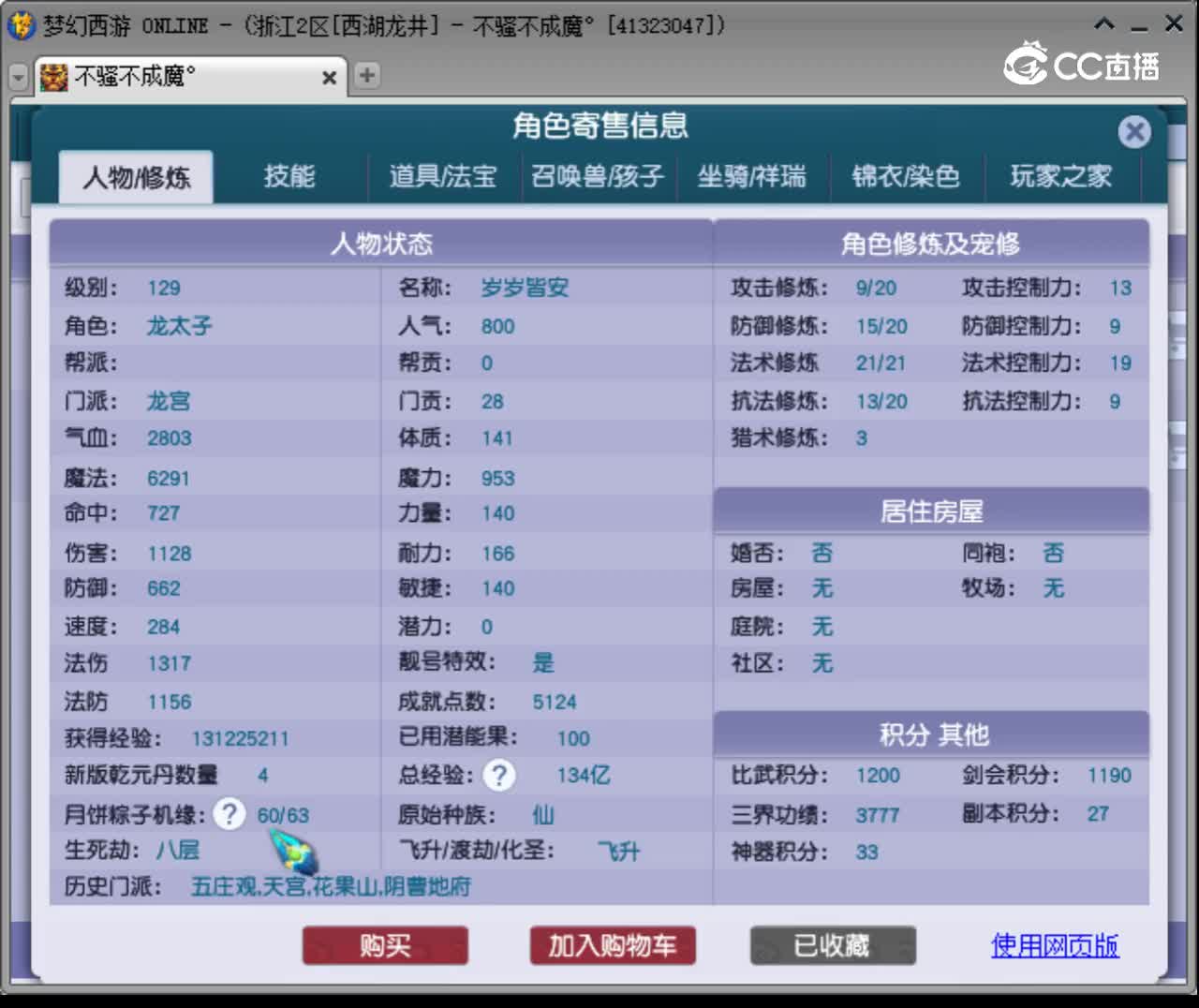The width and height of the screenshot is (1199, 1008).
Task: Click the 已收藏 button
Action: point(833,945)
